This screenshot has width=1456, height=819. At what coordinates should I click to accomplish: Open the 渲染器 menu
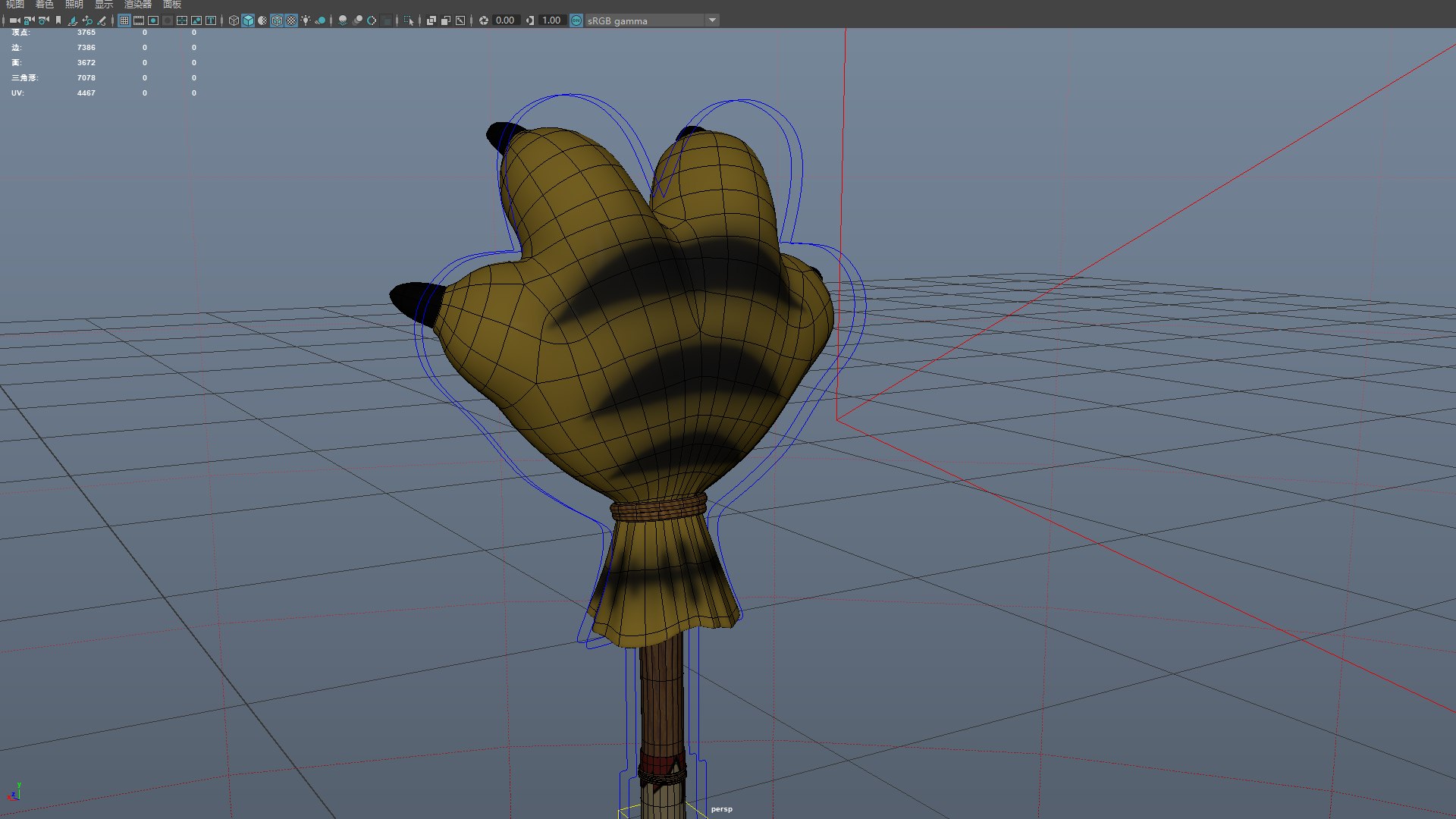[x=138, y=5]
